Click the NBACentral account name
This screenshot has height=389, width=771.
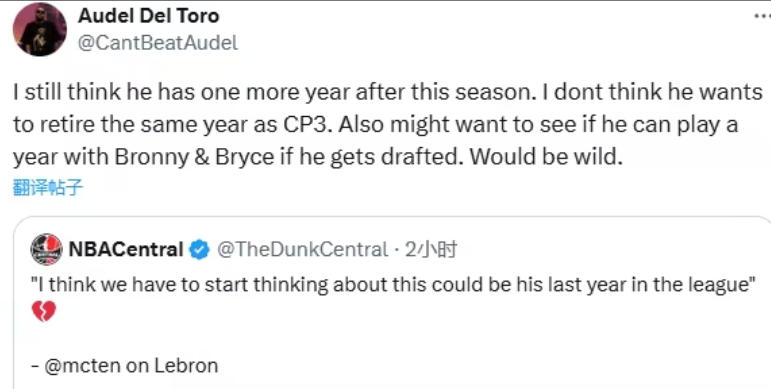click(x=126, y=250)
